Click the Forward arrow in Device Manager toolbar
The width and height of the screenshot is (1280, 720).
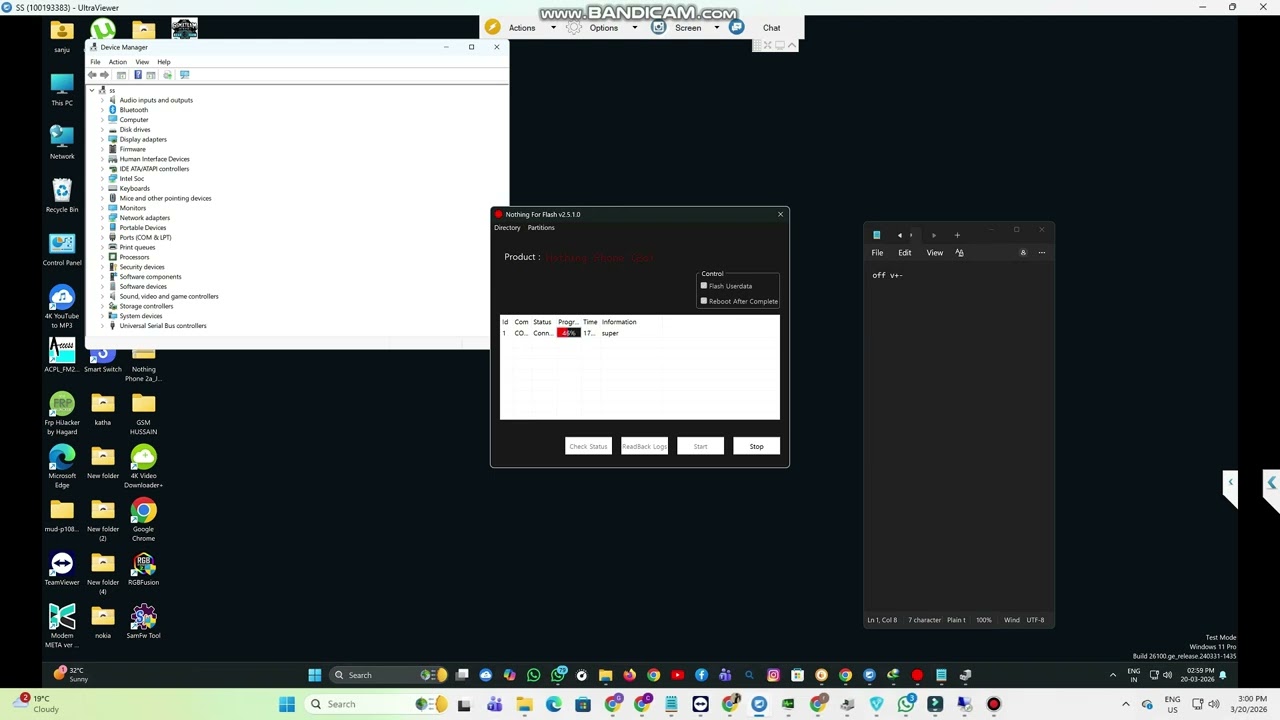coord(104,75)
